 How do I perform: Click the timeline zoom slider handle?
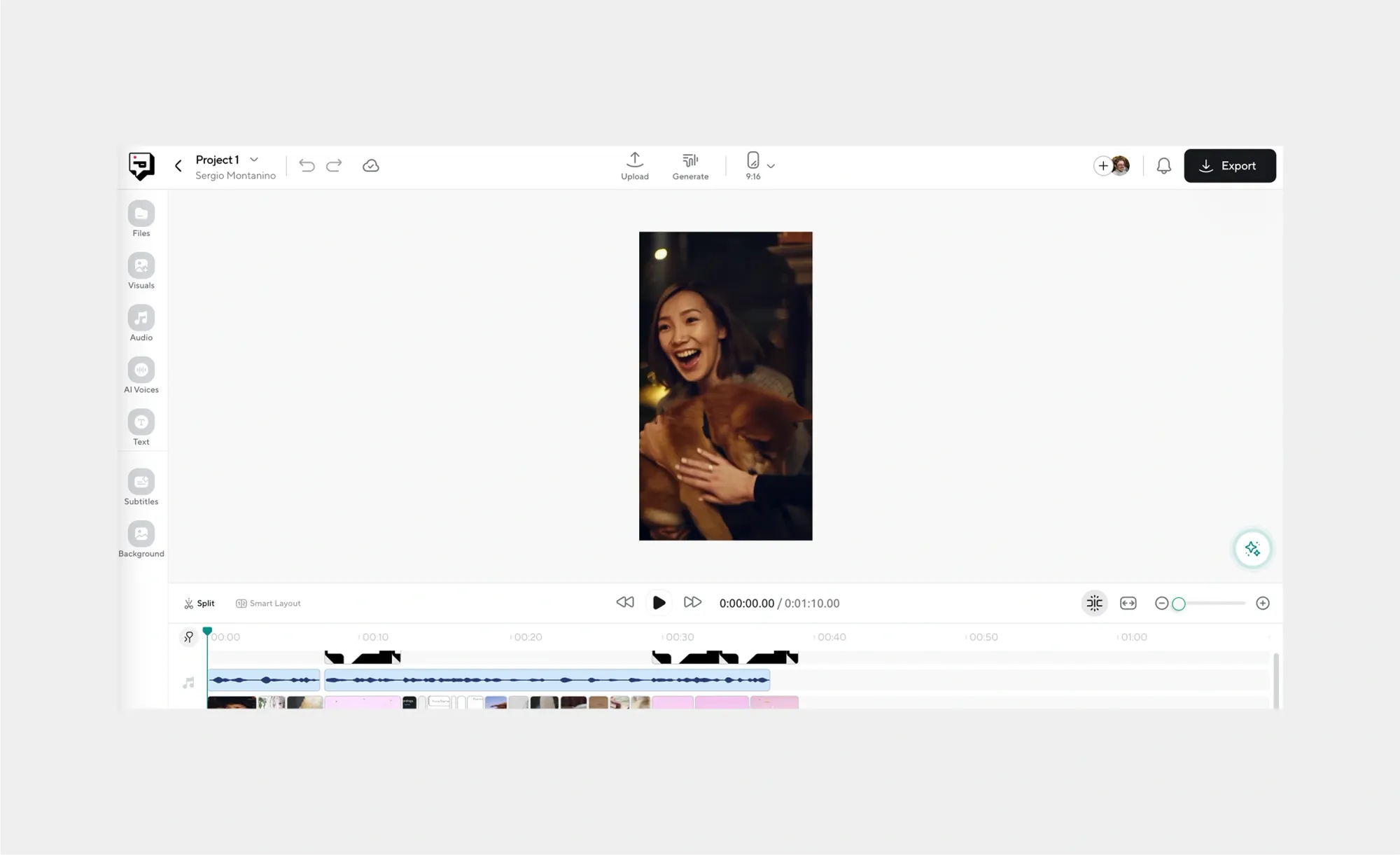point(1179,604)
